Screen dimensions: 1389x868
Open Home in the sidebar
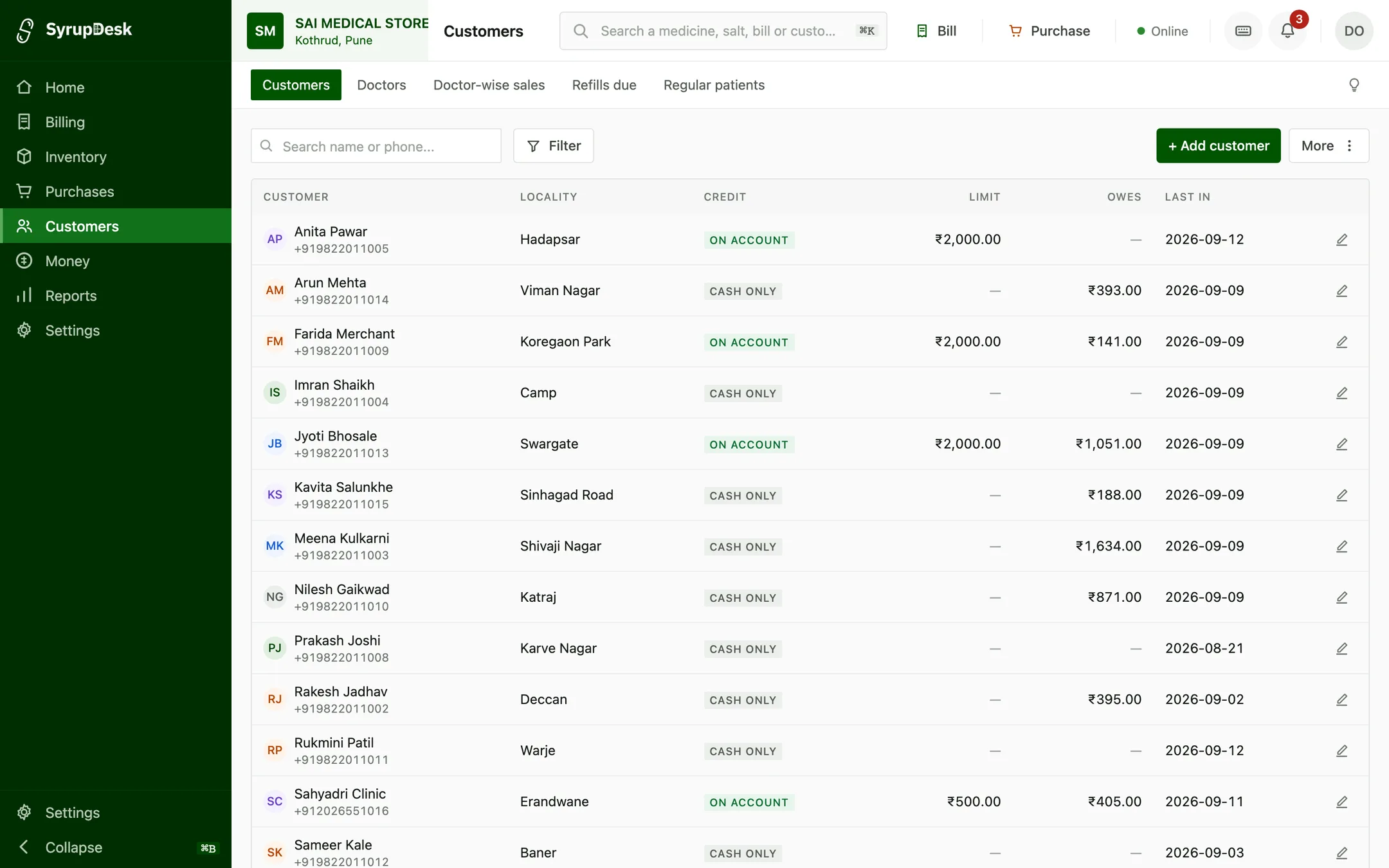pyautogui.click(x=116, y=87)
